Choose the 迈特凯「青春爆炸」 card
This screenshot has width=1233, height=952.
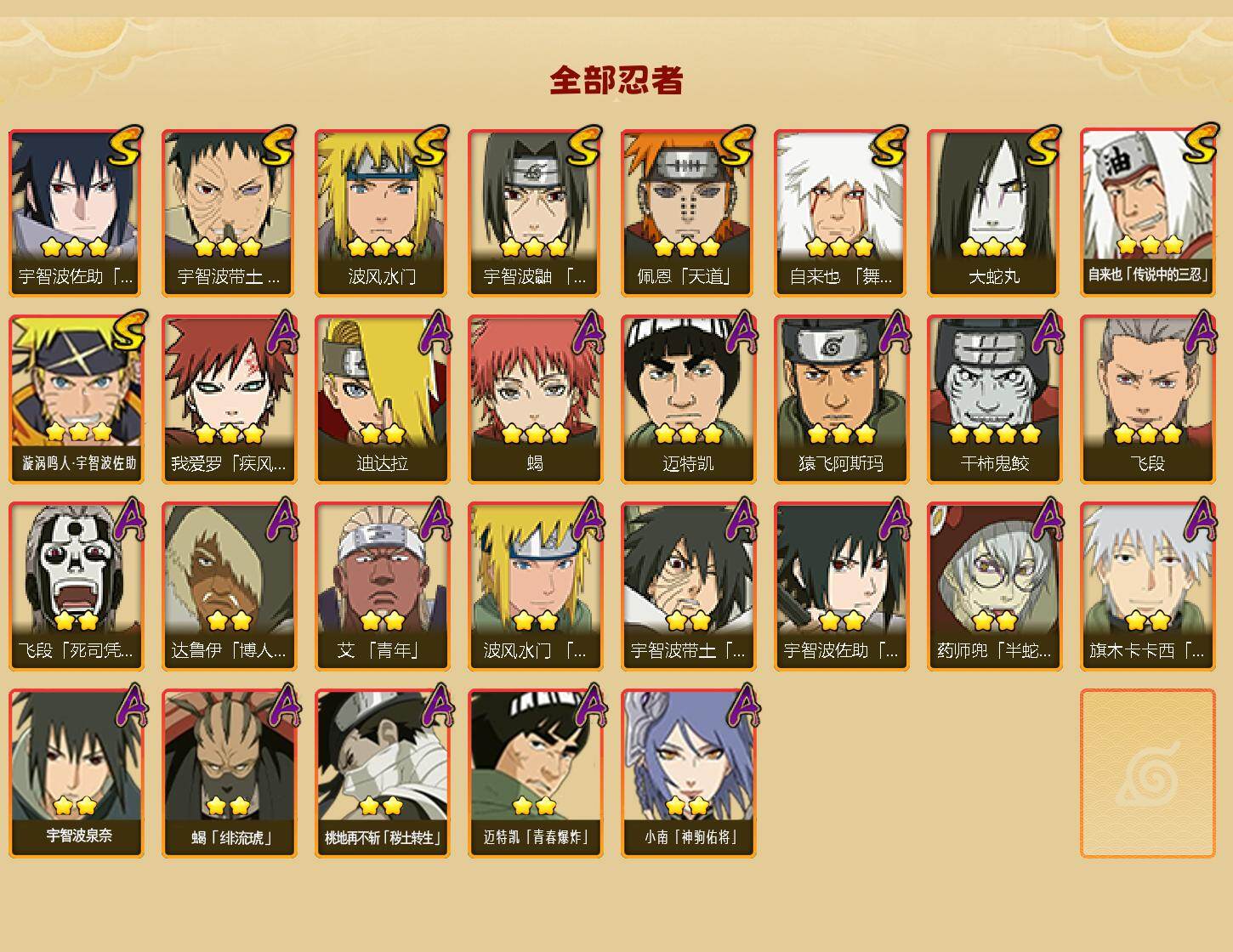point(536,773)
